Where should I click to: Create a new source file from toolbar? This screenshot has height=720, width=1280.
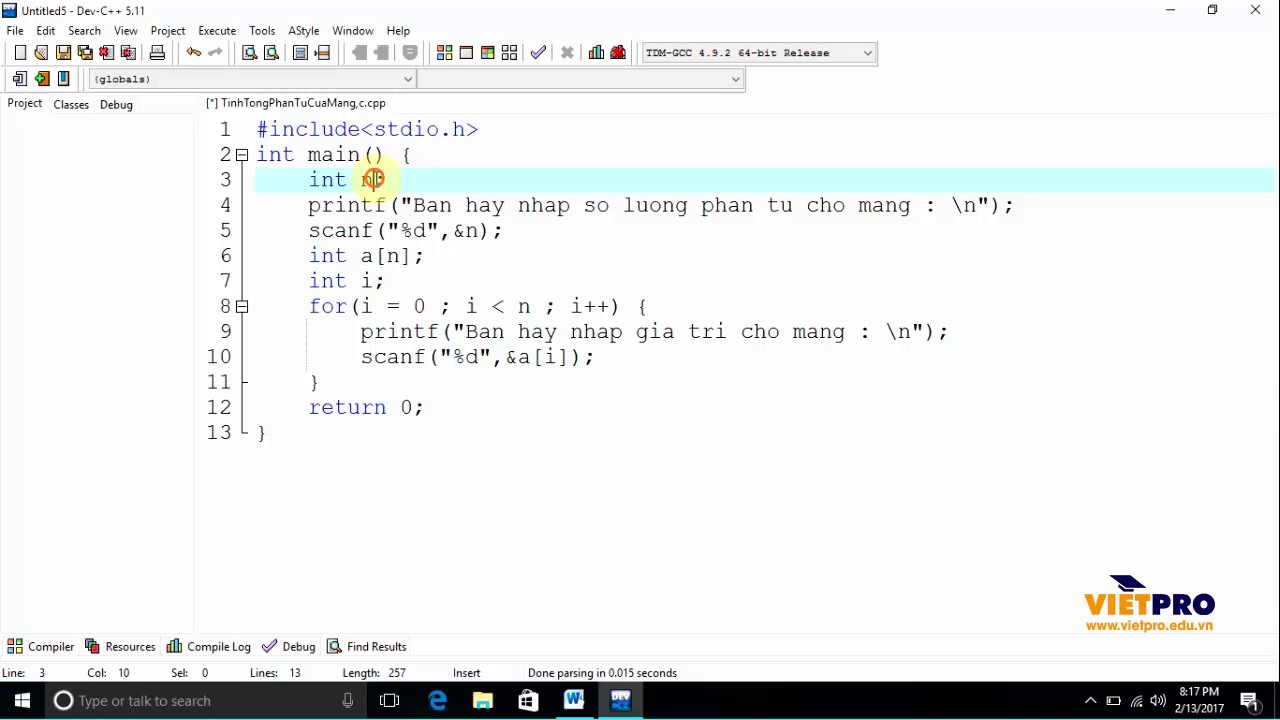pyautogui.click(x=20, y=53)
